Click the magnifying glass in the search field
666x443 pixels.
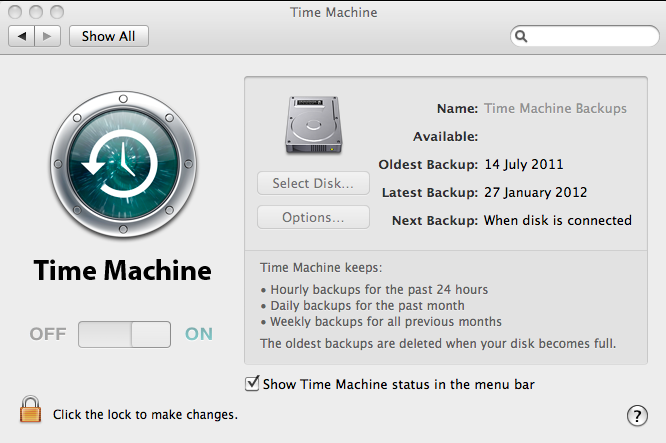pyautogui.click(x=522, y=36)
